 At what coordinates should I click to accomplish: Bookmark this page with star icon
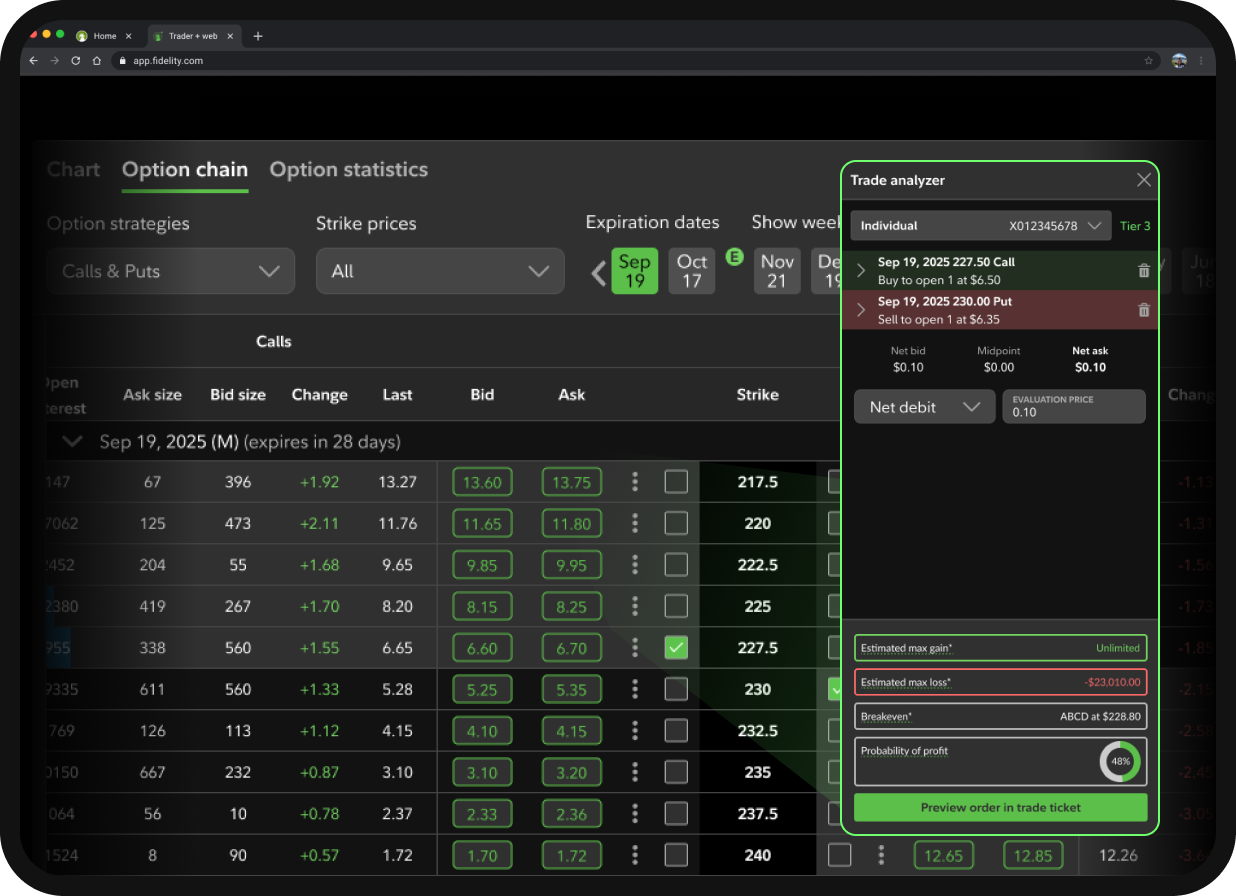click(1149, 61)
